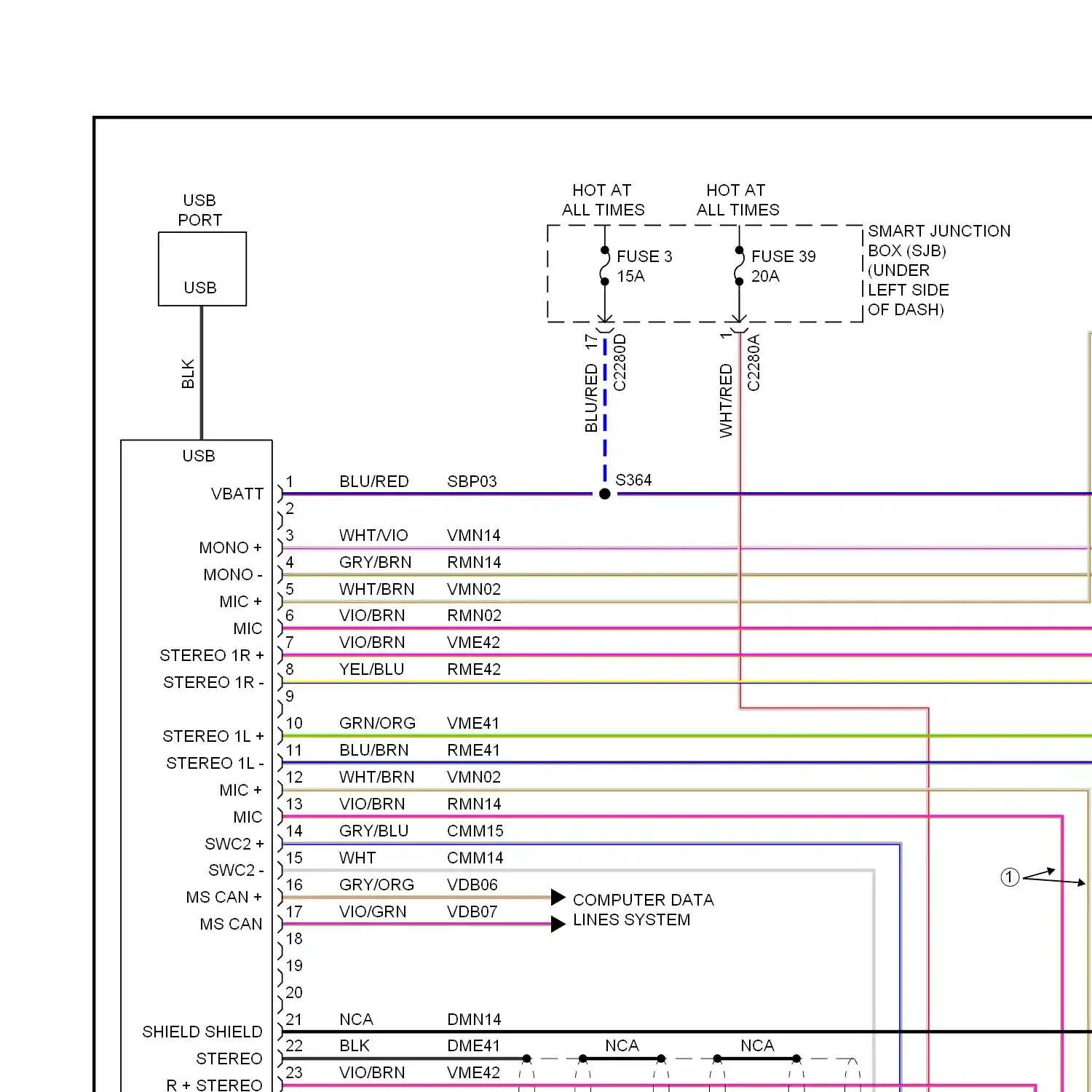Click the STEREO 1R + pin label
This screenshot has height=1092, width=1092.
[212, 656]
